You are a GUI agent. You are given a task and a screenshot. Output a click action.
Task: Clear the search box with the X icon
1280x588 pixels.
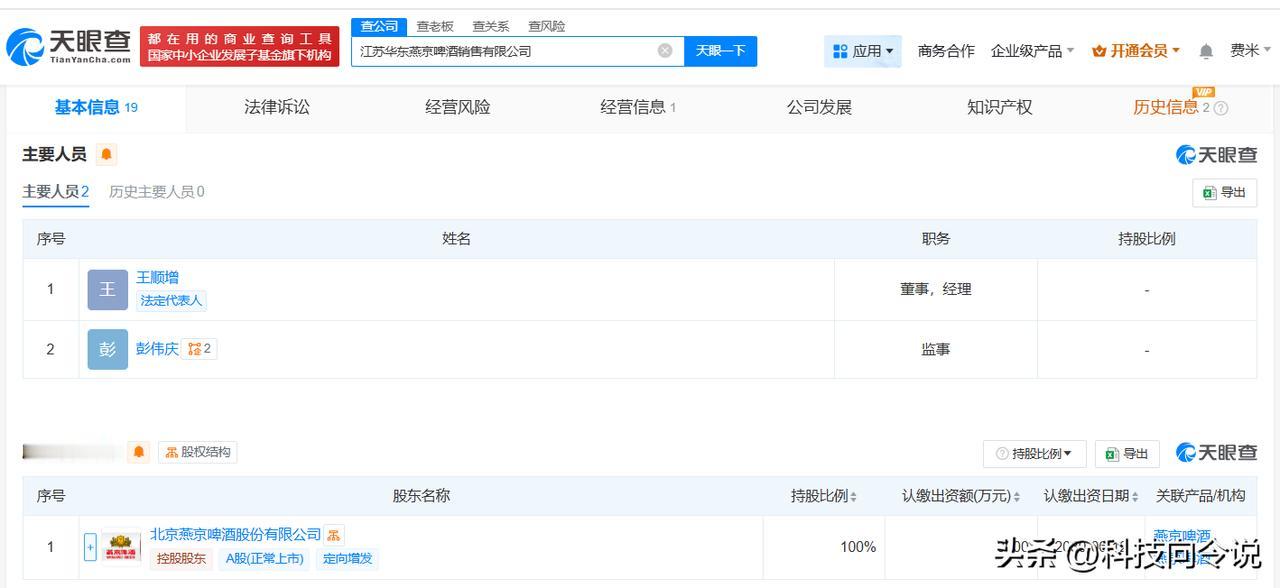(x=665, y=51)
